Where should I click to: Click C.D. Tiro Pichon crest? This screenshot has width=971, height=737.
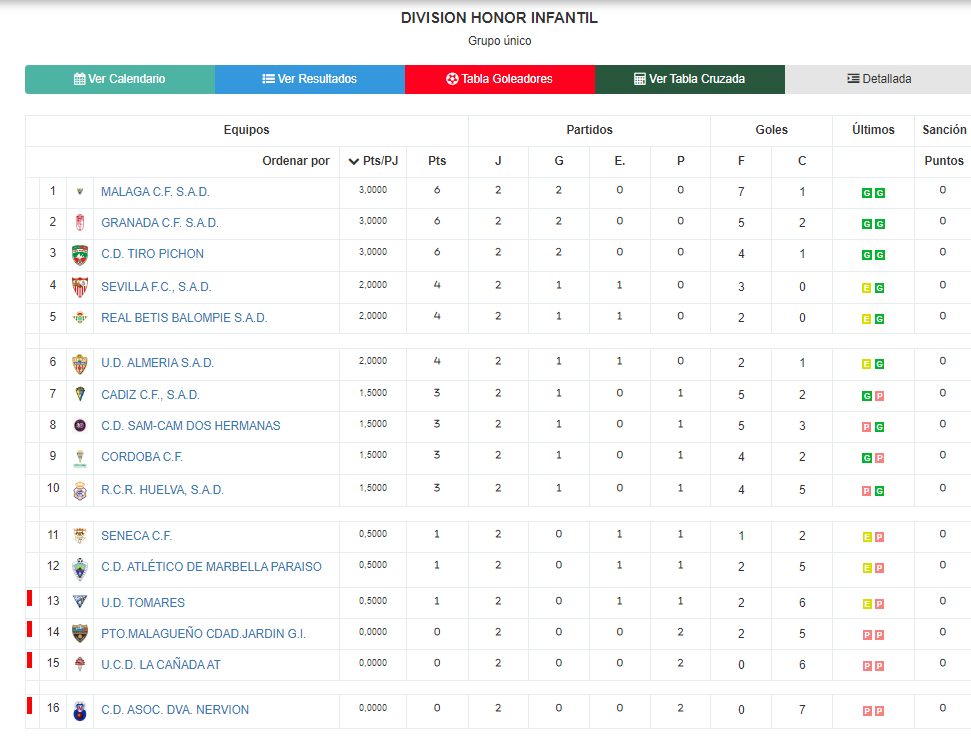[x=80, y=255]
